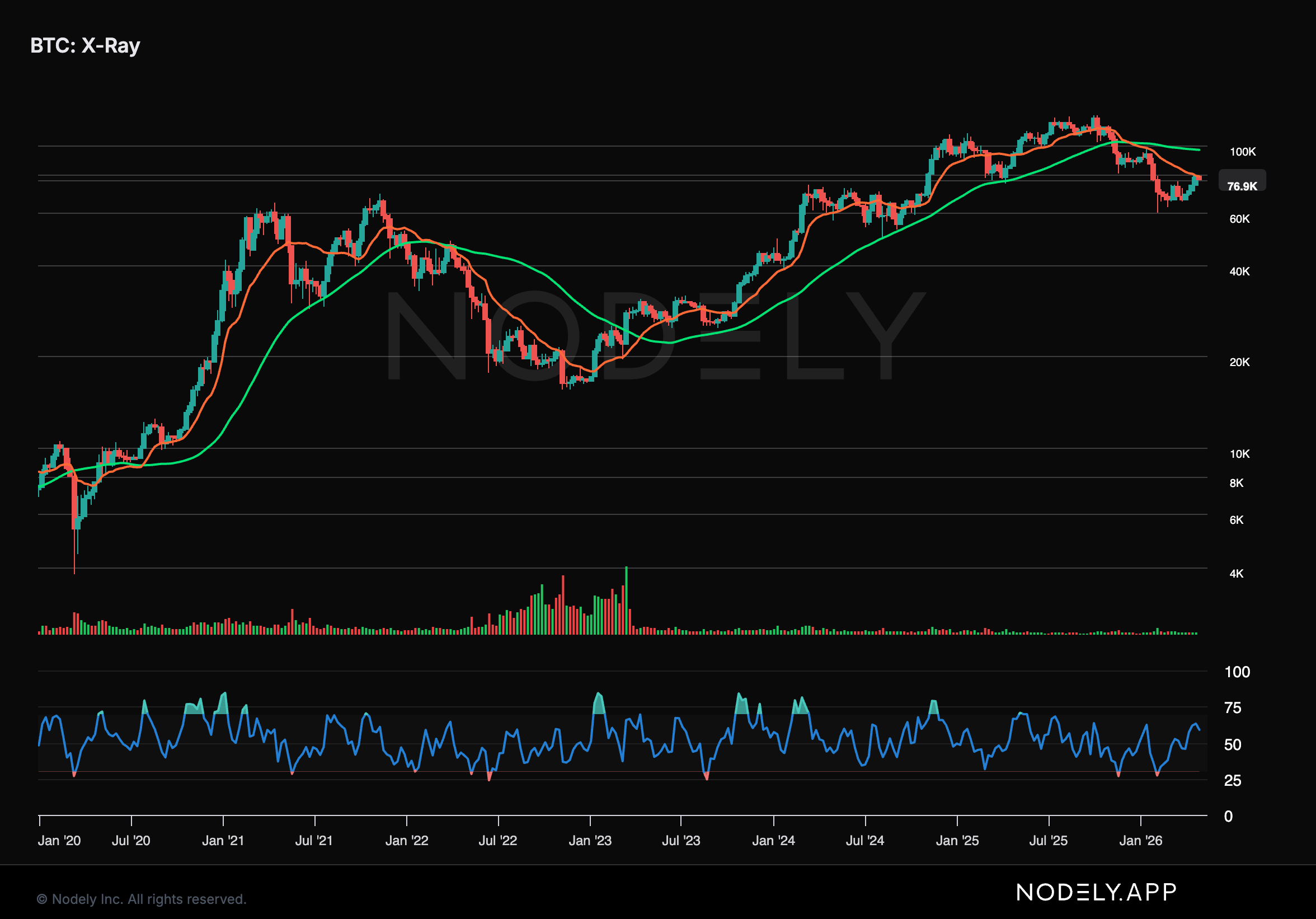Click the Nodely Inc. copyright text
The width and height of the screenshot is (1316, 919).
[x=142, y=899]
